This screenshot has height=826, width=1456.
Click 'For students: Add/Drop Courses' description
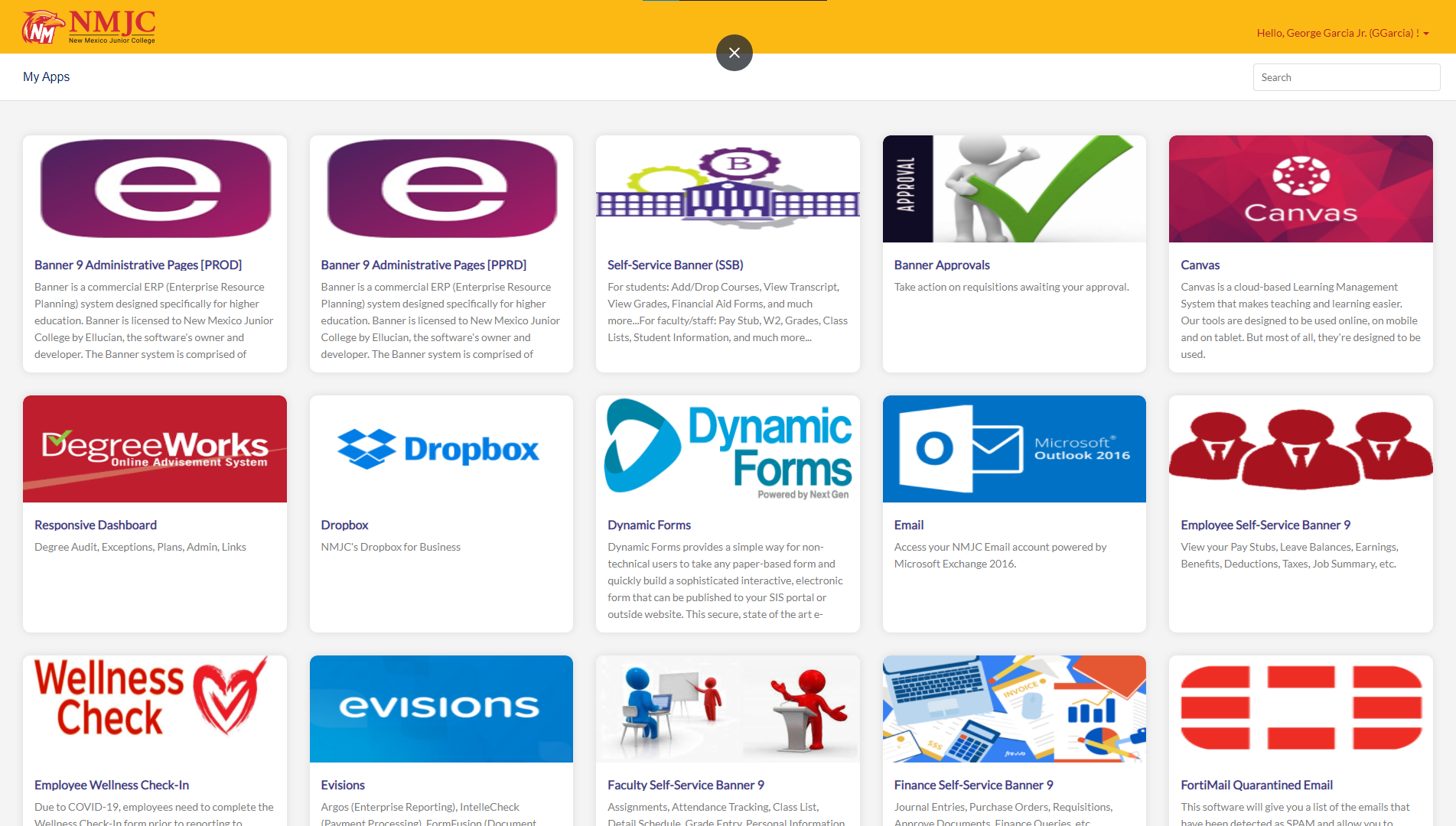[x=728, y=312]
